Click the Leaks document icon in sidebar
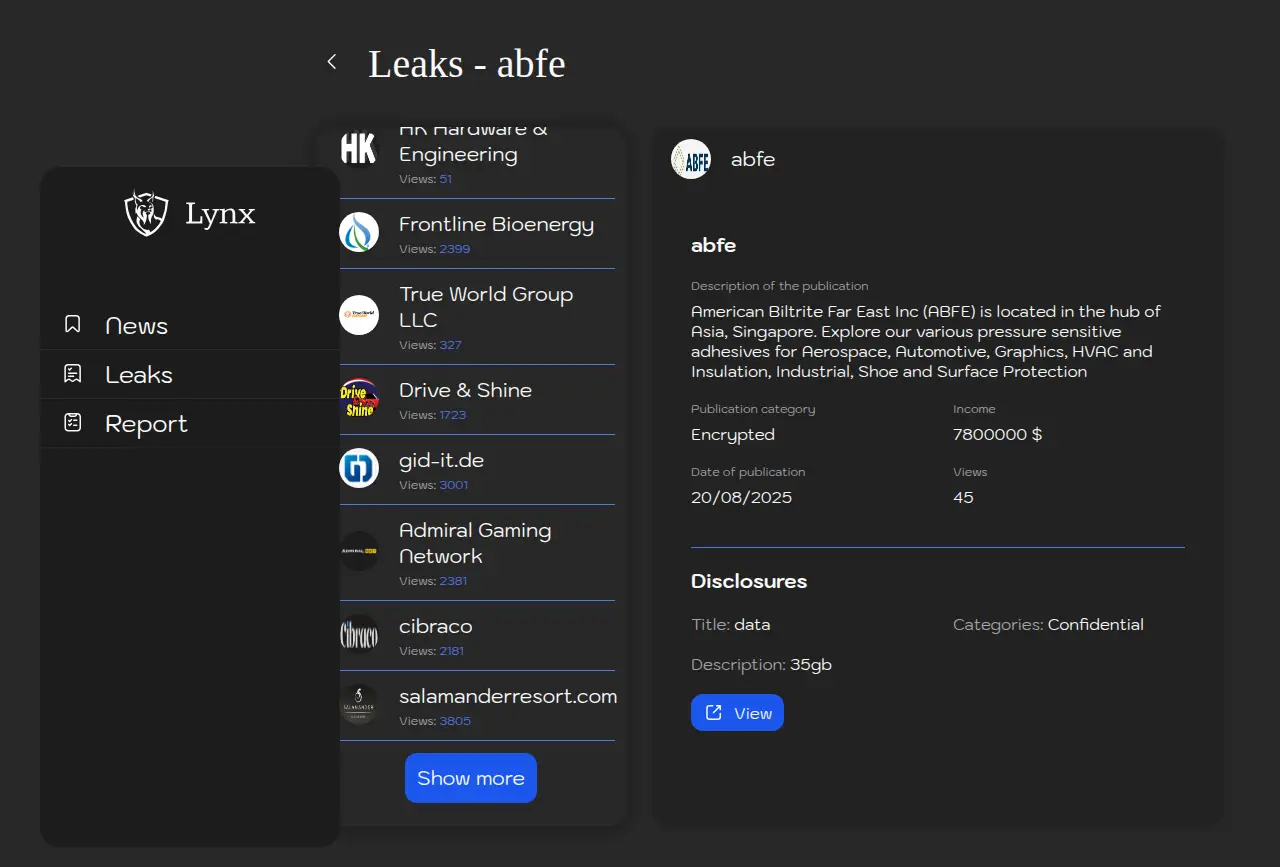This screenshot has height=867, width=1280. pos(73,374)
